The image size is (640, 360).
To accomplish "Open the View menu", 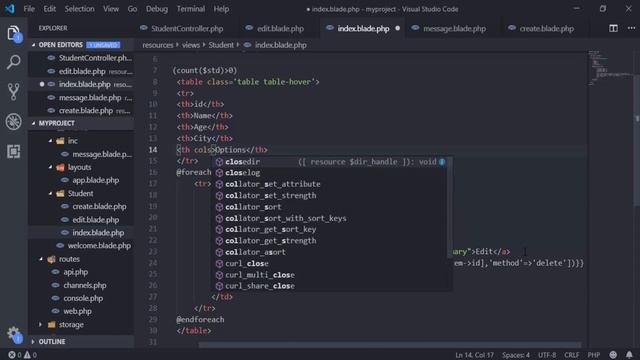I will tap(111, 9).
